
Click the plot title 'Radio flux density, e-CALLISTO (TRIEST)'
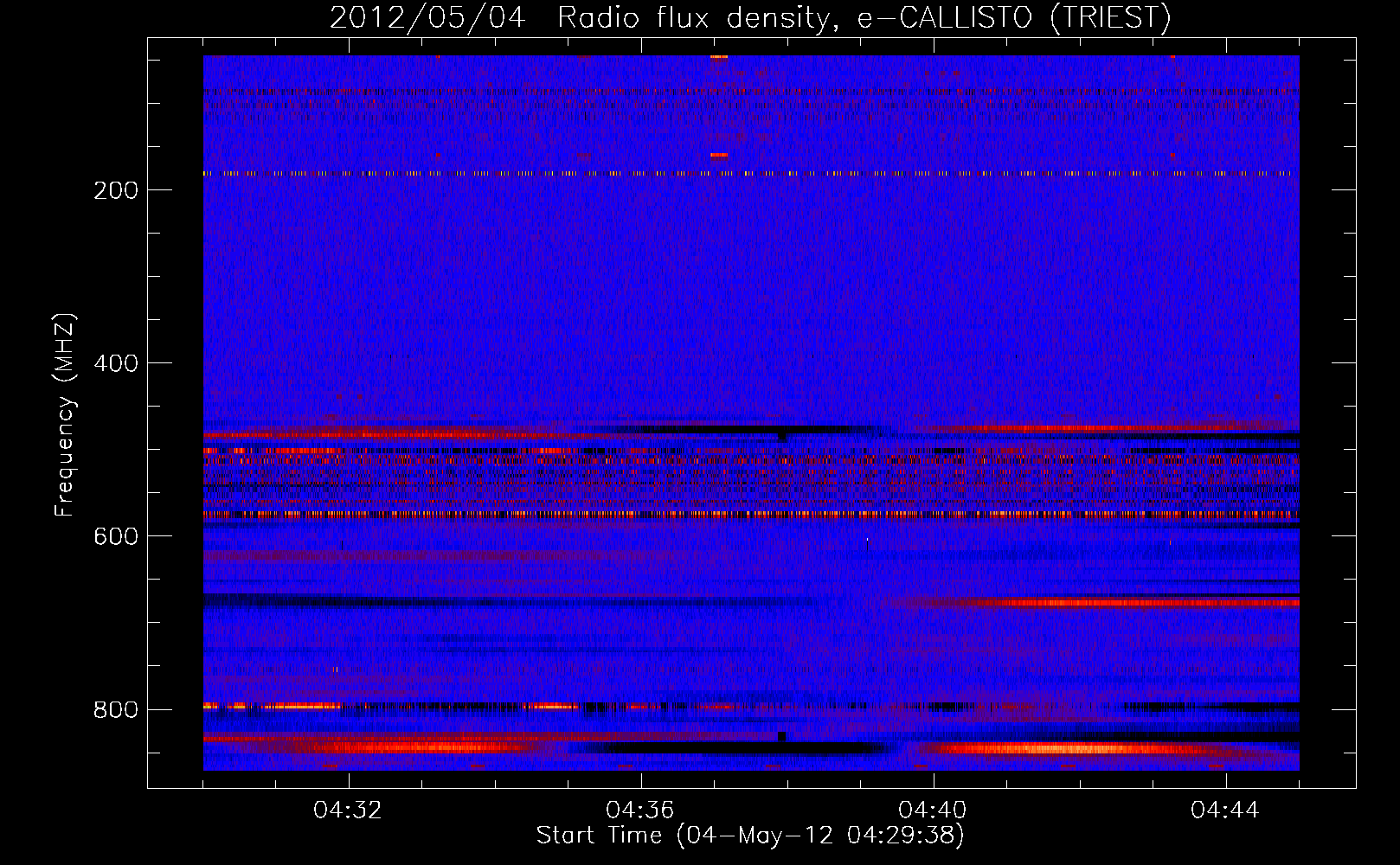864,18
